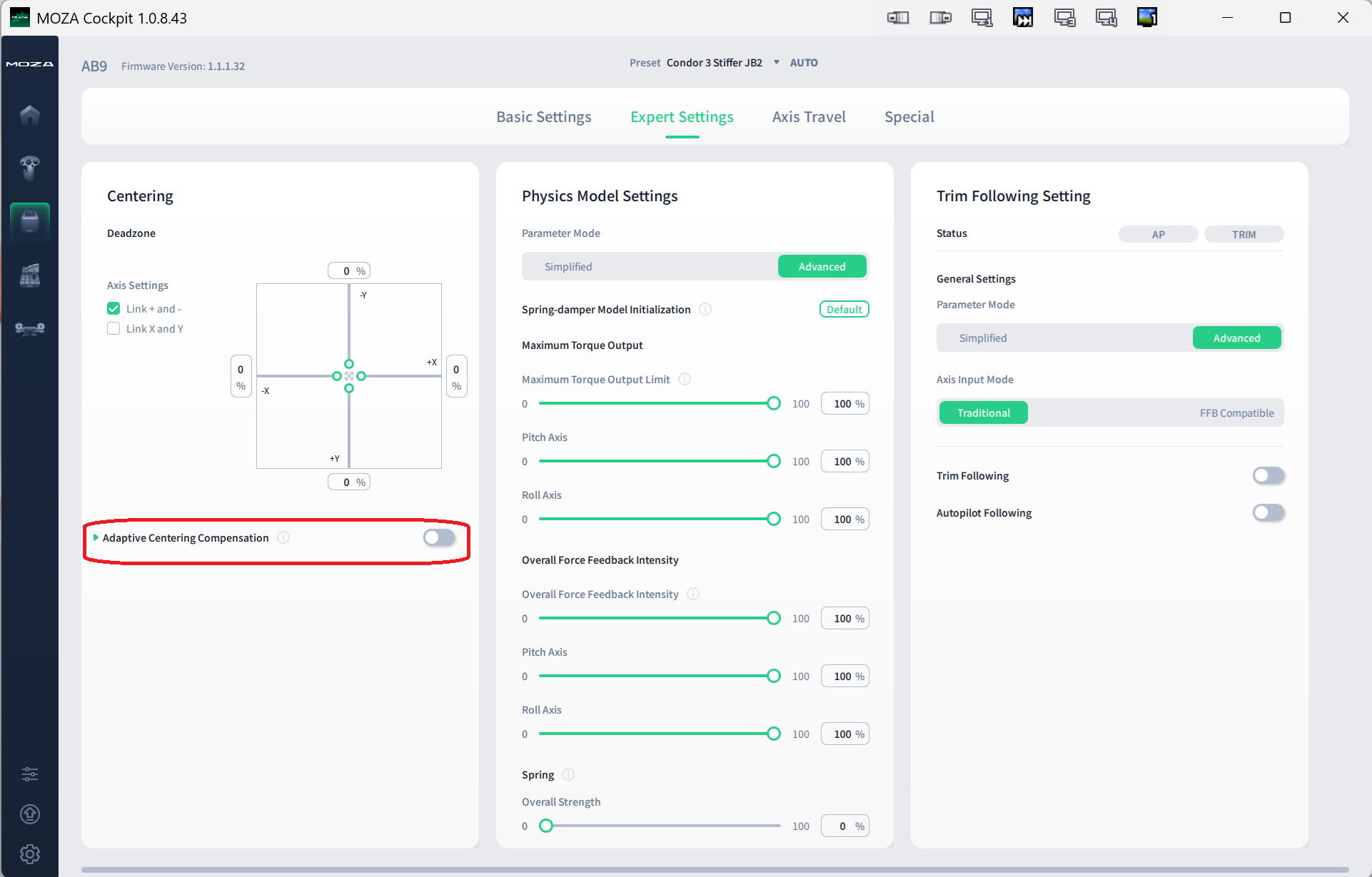Screen dimensions: 1372x877
Task: Open the firmware update icon in sidebar
Action: click(30, 814)
